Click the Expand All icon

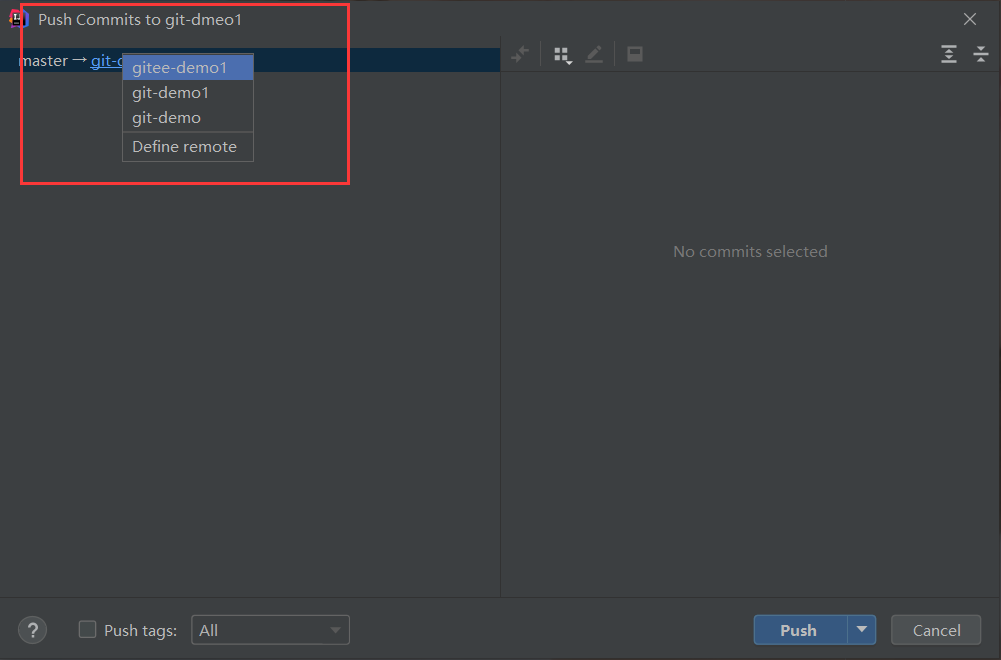tap(949, 54)
